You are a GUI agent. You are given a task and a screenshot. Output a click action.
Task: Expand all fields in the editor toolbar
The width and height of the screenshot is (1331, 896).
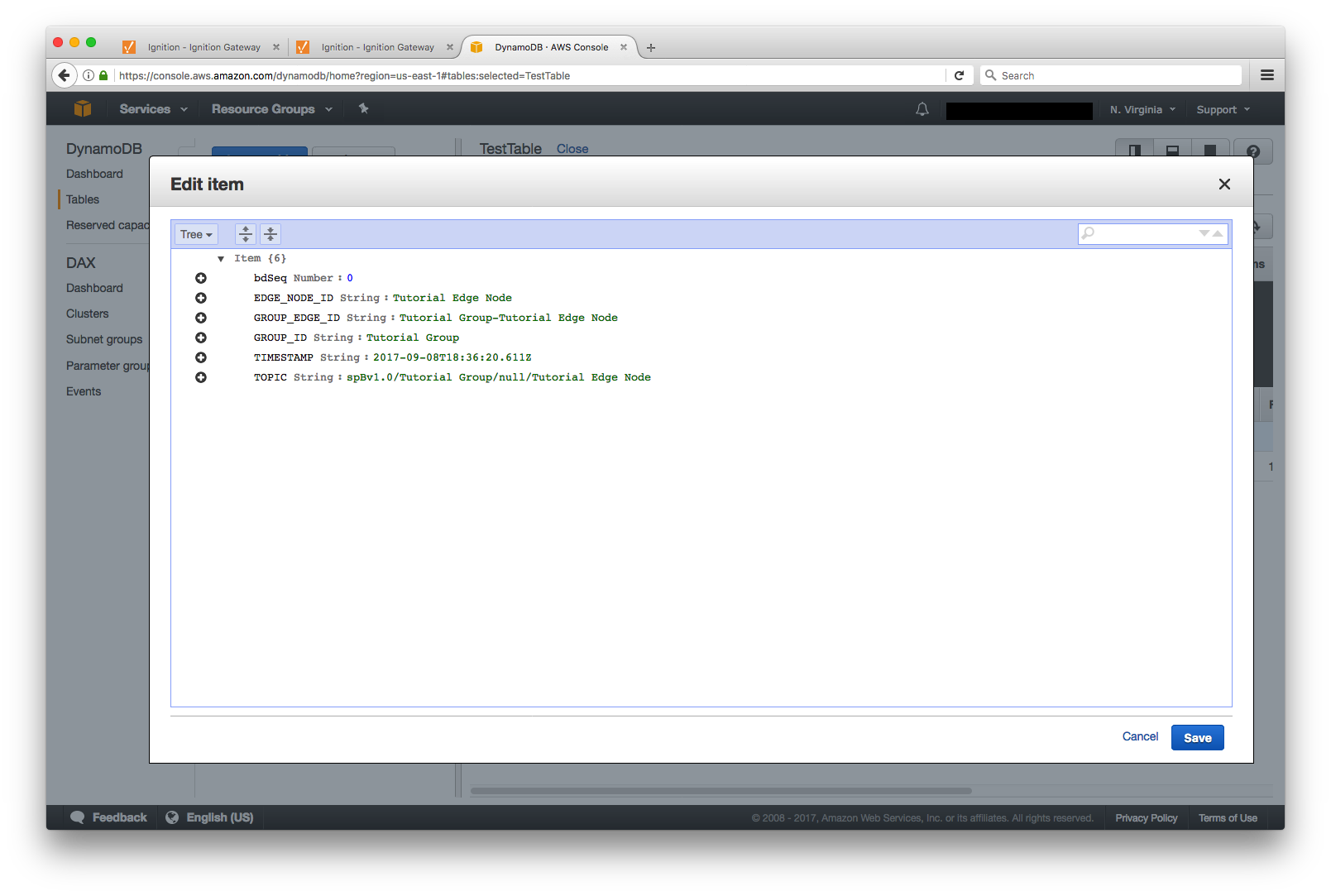click(246, 234)
